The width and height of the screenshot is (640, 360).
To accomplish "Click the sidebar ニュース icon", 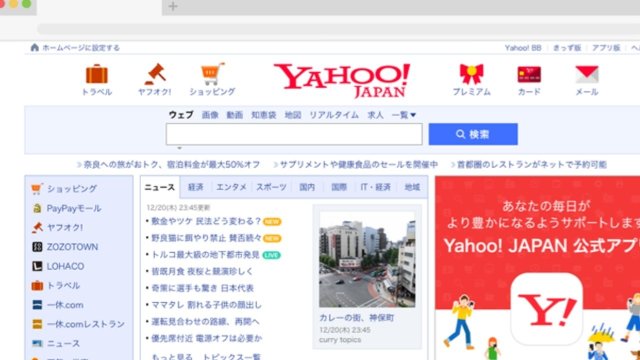I will coord(37,343).
